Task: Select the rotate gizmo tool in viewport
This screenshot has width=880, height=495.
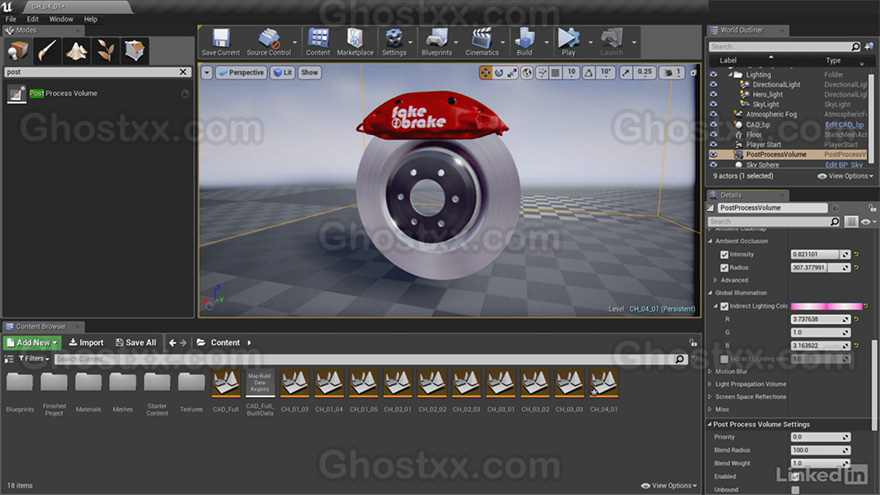Action: [x=499, y=72]
